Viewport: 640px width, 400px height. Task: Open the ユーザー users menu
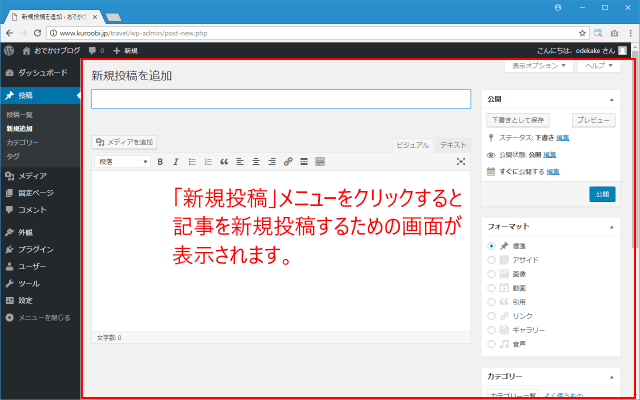coord(40,267)
